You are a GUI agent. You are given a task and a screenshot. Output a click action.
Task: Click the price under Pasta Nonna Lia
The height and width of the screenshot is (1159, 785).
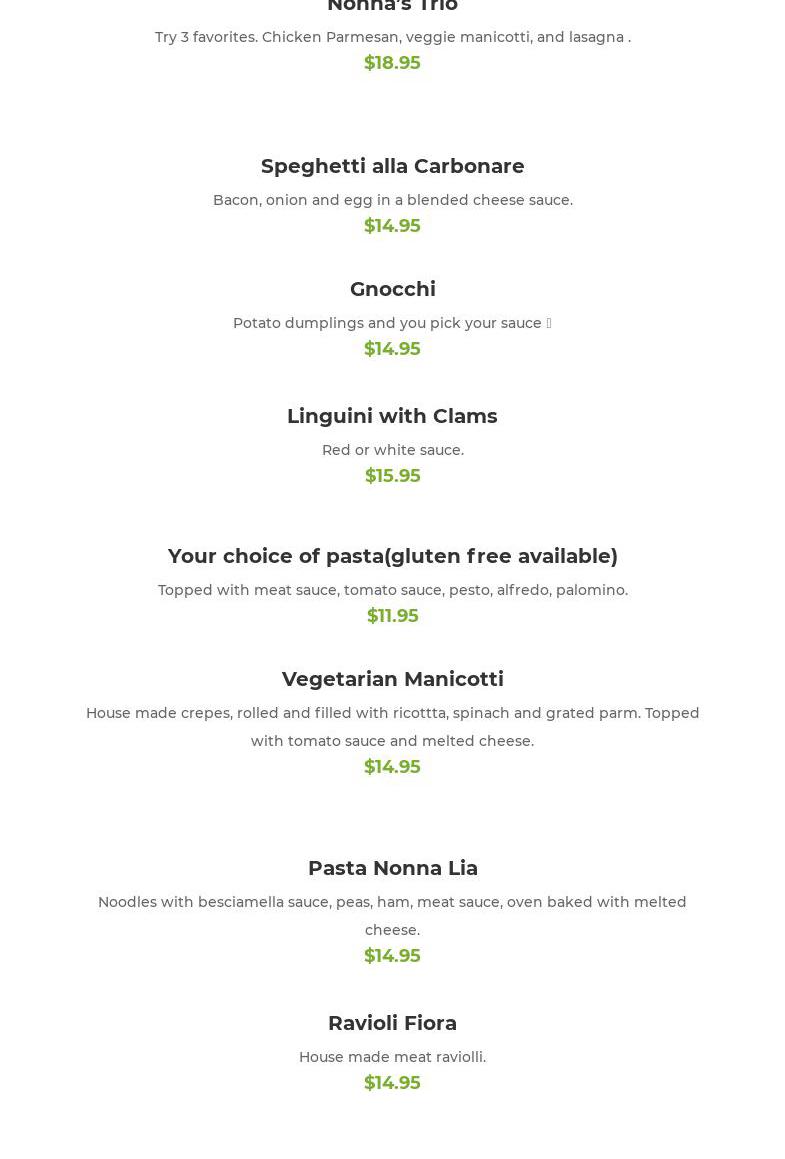tap(392, 956)
